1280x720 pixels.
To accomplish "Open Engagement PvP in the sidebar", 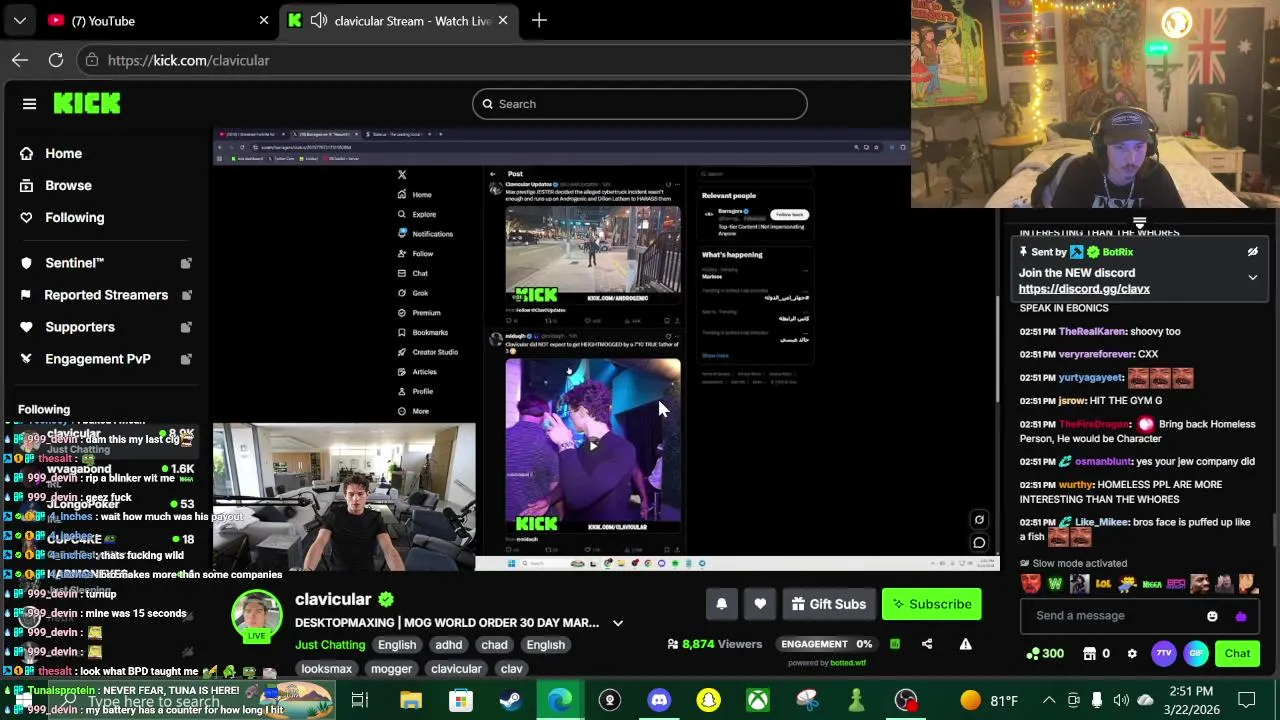I will (98, 359).
